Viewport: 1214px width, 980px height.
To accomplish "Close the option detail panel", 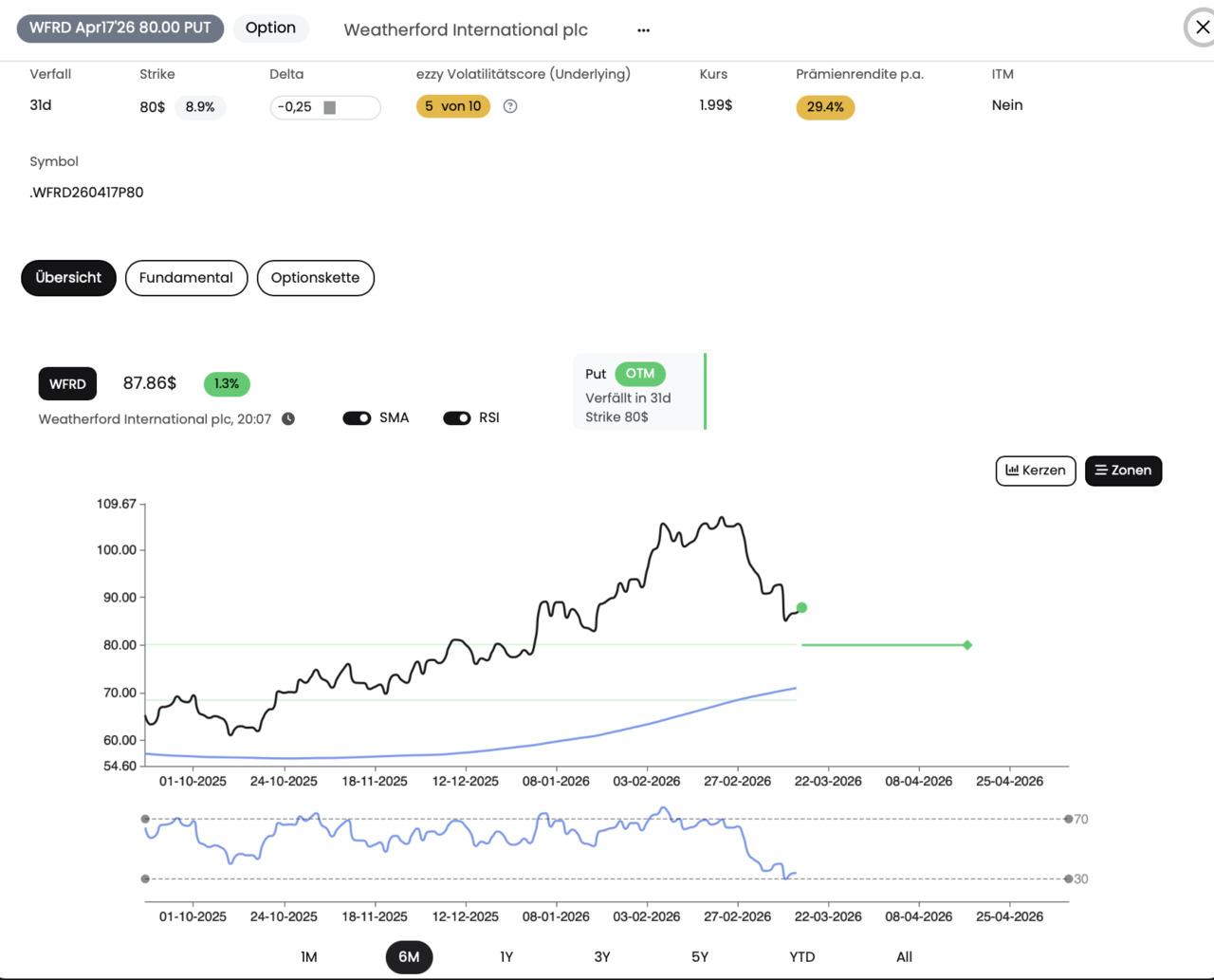I will (x=1201, y=28).
